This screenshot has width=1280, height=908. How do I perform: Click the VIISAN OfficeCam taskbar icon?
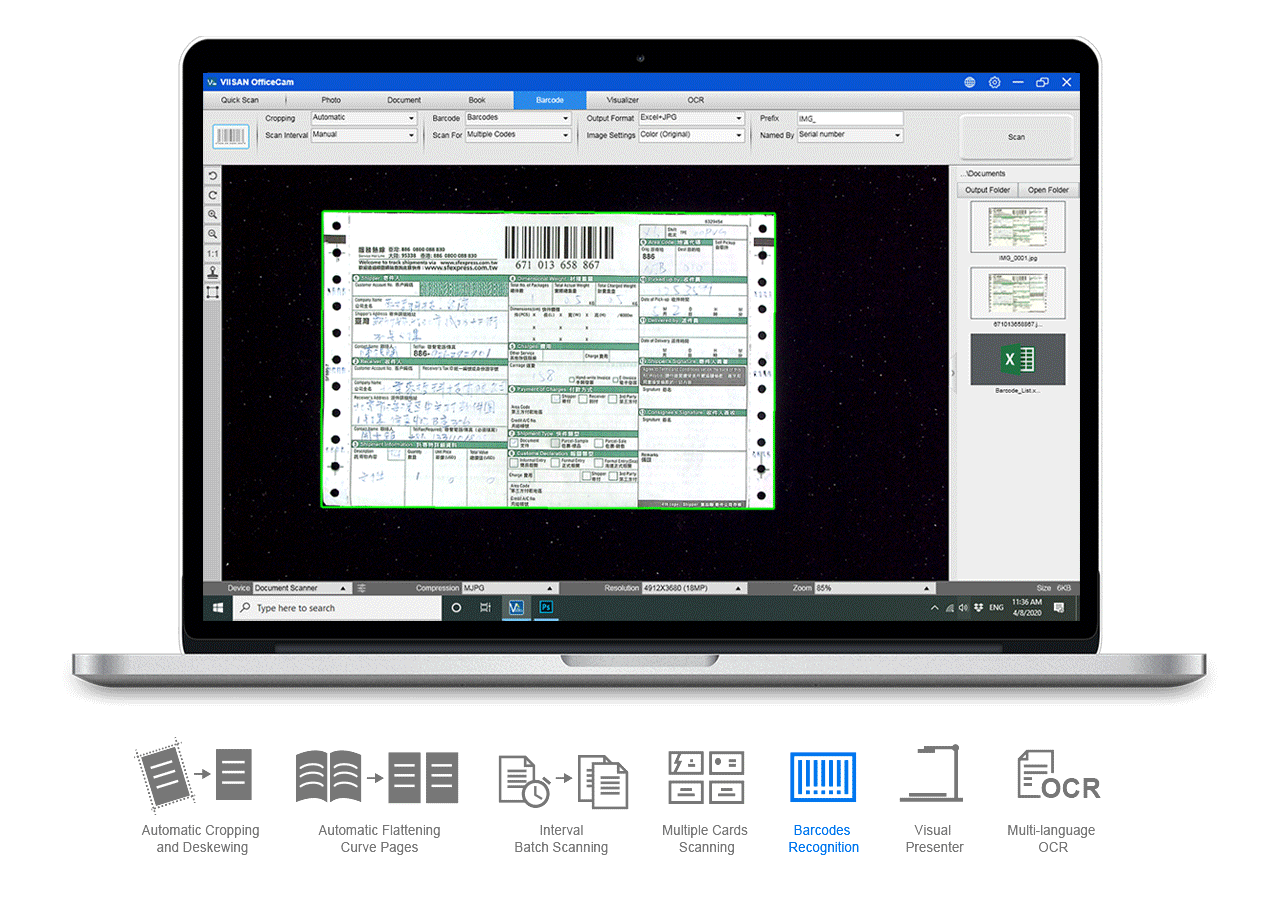click(x=516, y=607)
